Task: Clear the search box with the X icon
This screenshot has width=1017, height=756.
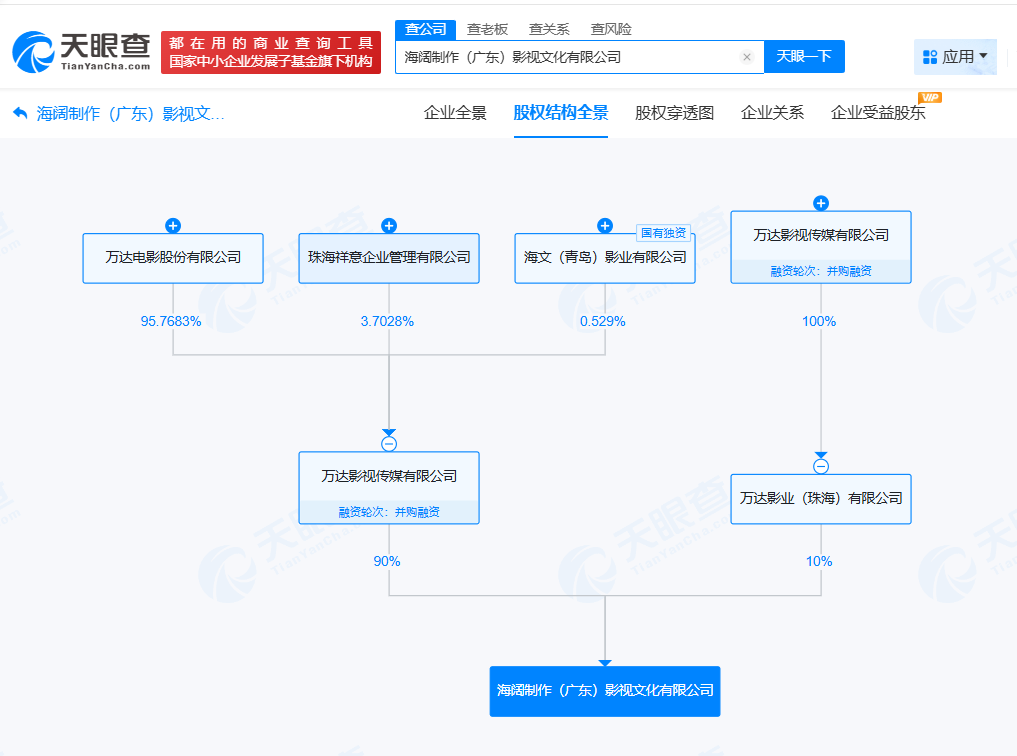Action: tap(747, 57)
